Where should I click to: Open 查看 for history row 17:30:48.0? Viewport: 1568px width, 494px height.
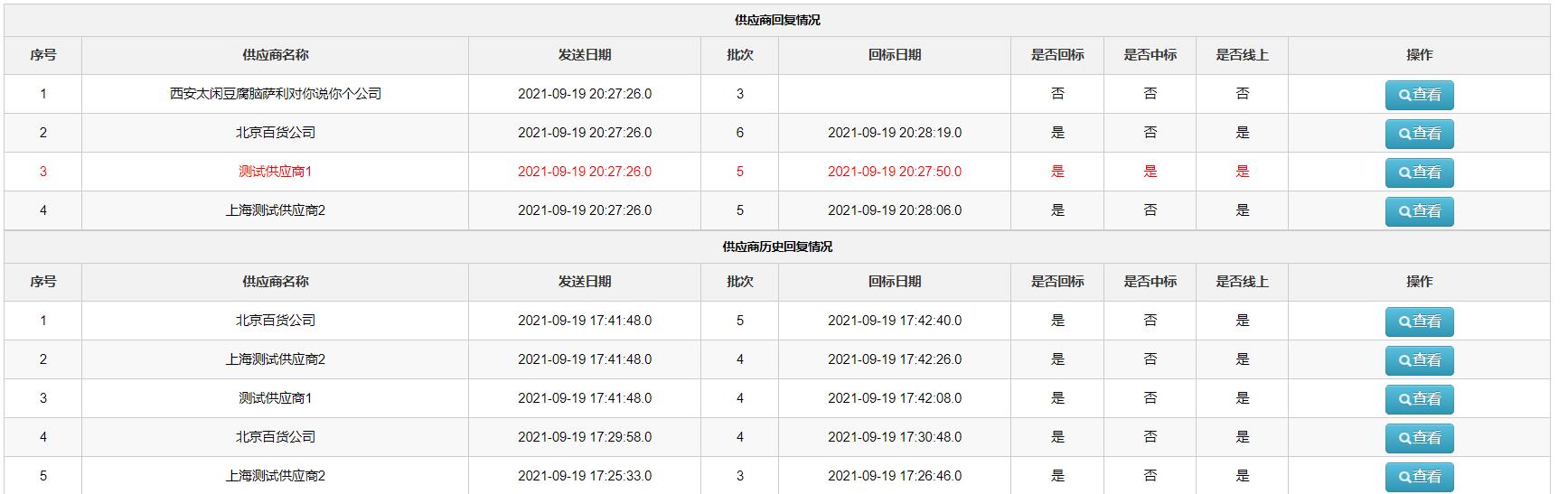point(1419,438)
